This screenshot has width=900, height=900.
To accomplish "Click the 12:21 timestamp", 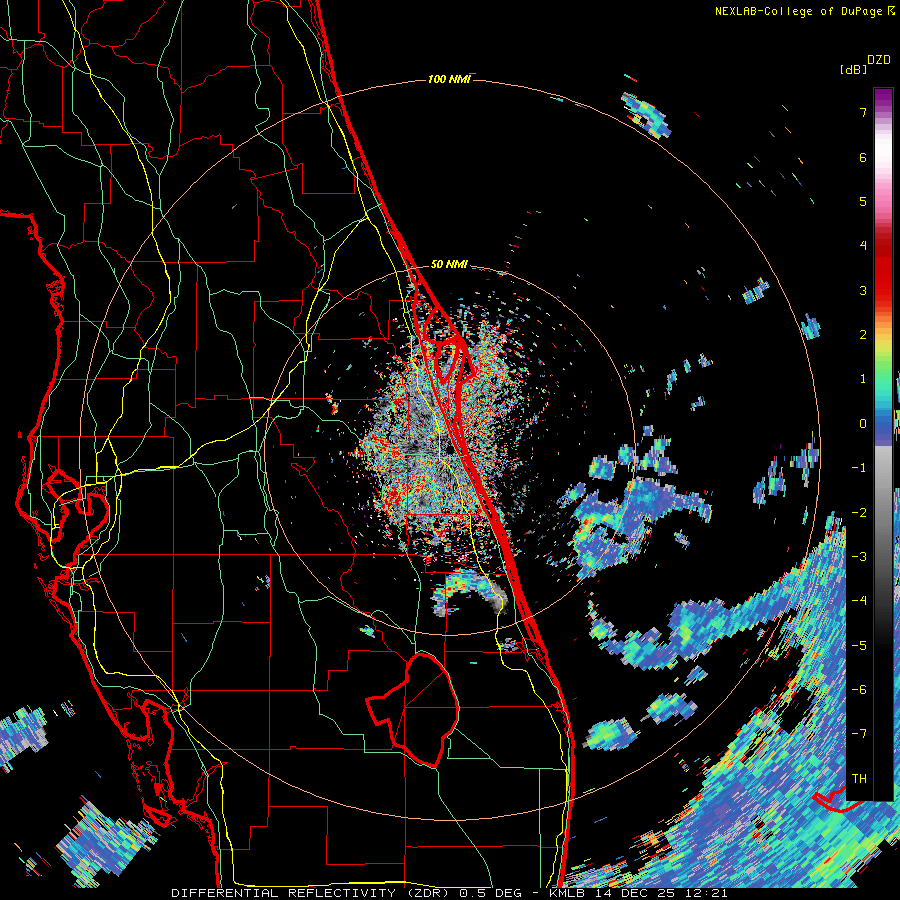I will coord(707,893).
